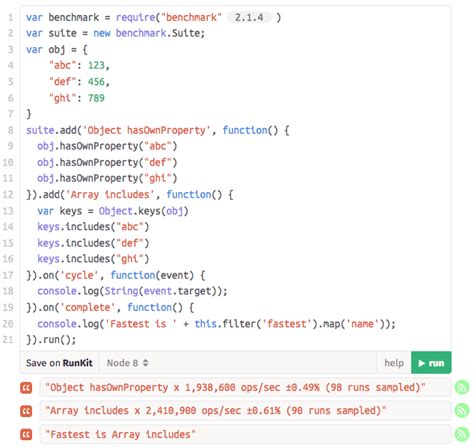Image resolution: width=474 pixels, height=447 pixels.
Task: Click the Fastest is Array includes output
Action: (x=120, y=434)
